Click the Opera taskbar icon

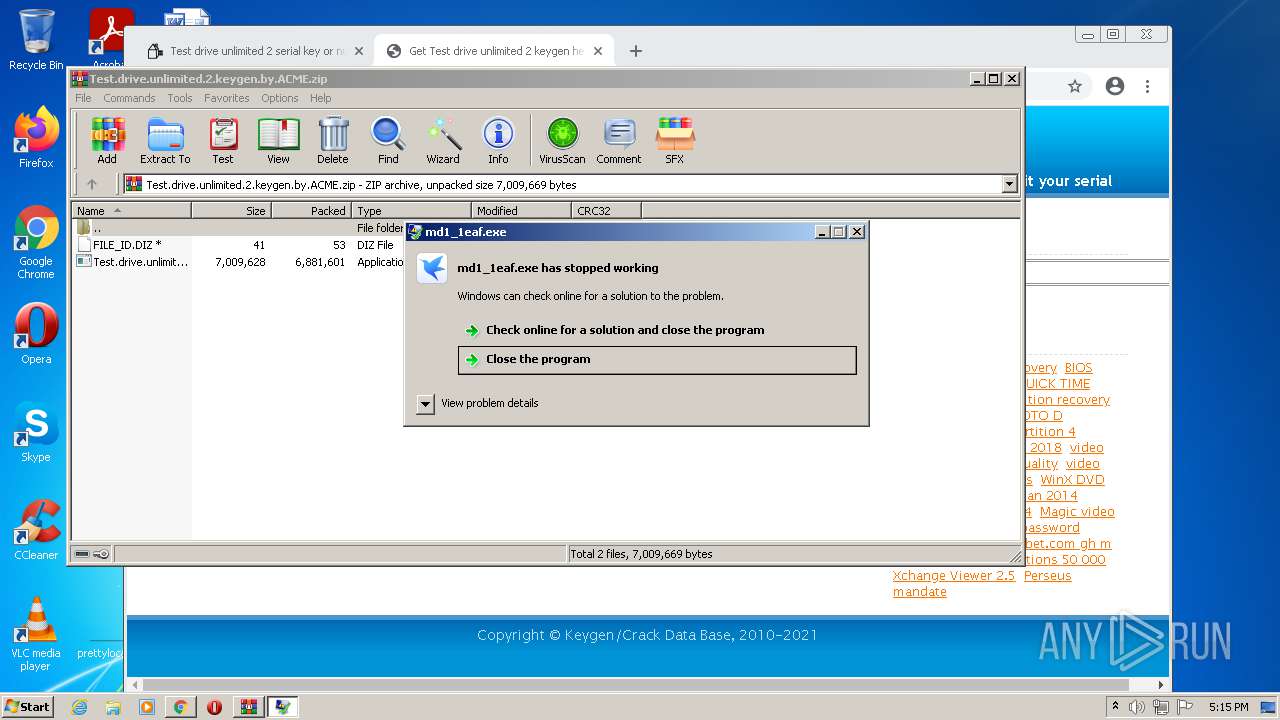[214, 707]
